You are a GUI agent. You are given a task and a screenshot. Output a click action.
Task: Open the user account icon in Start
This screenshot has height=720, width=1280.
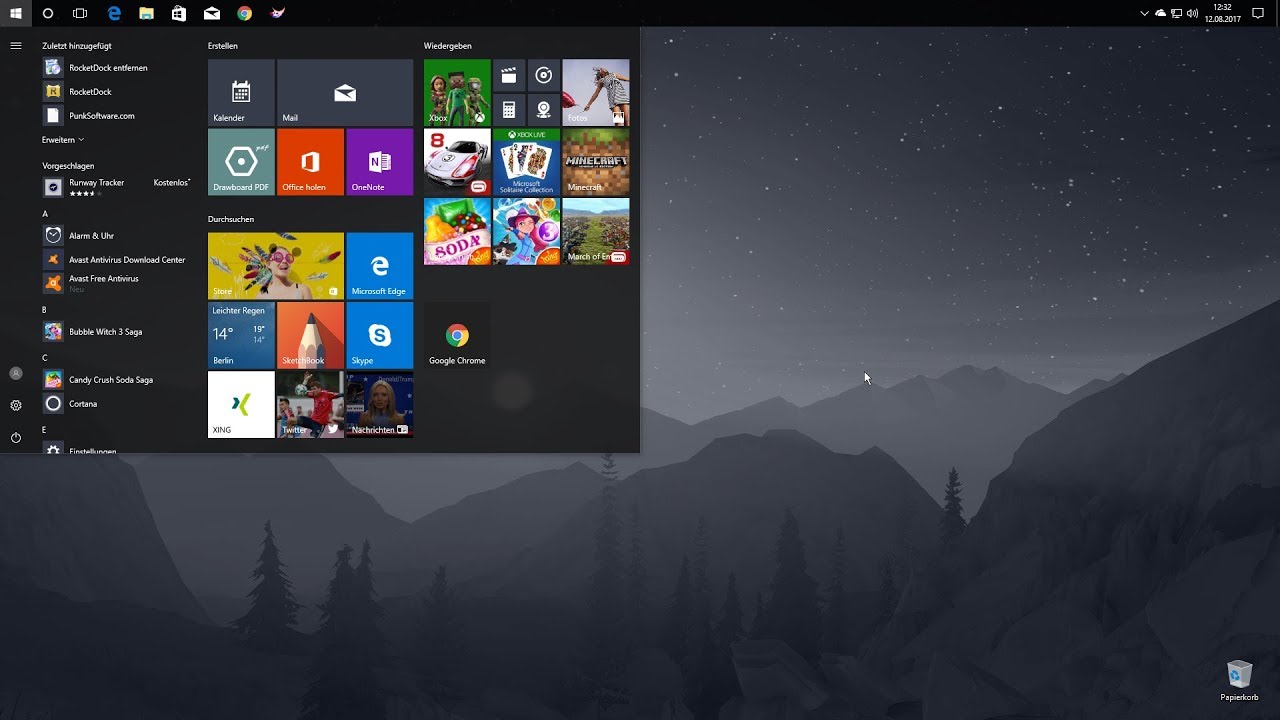pos(16,373)
